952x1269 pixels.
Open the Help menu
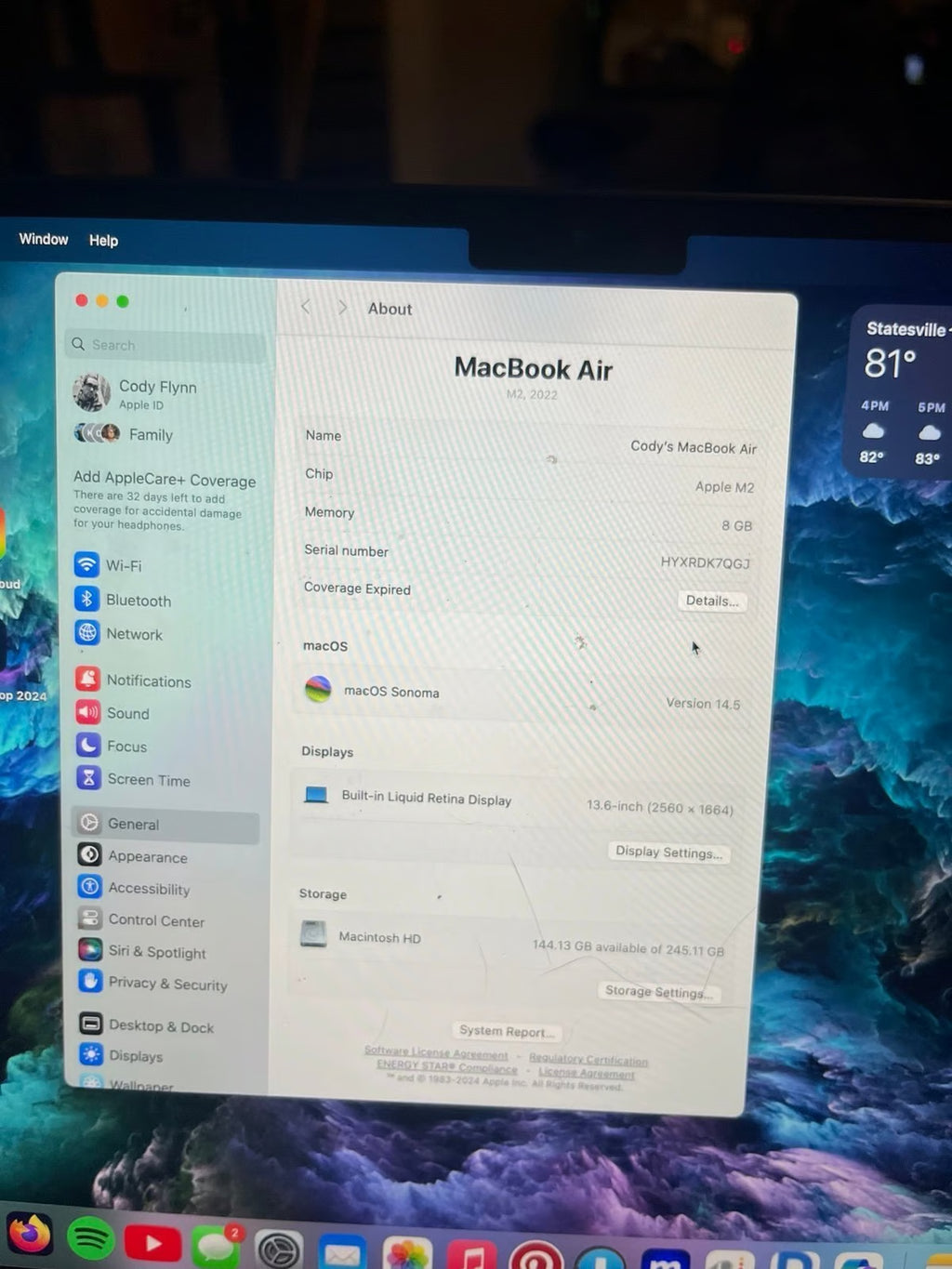[x=103, y=240]
